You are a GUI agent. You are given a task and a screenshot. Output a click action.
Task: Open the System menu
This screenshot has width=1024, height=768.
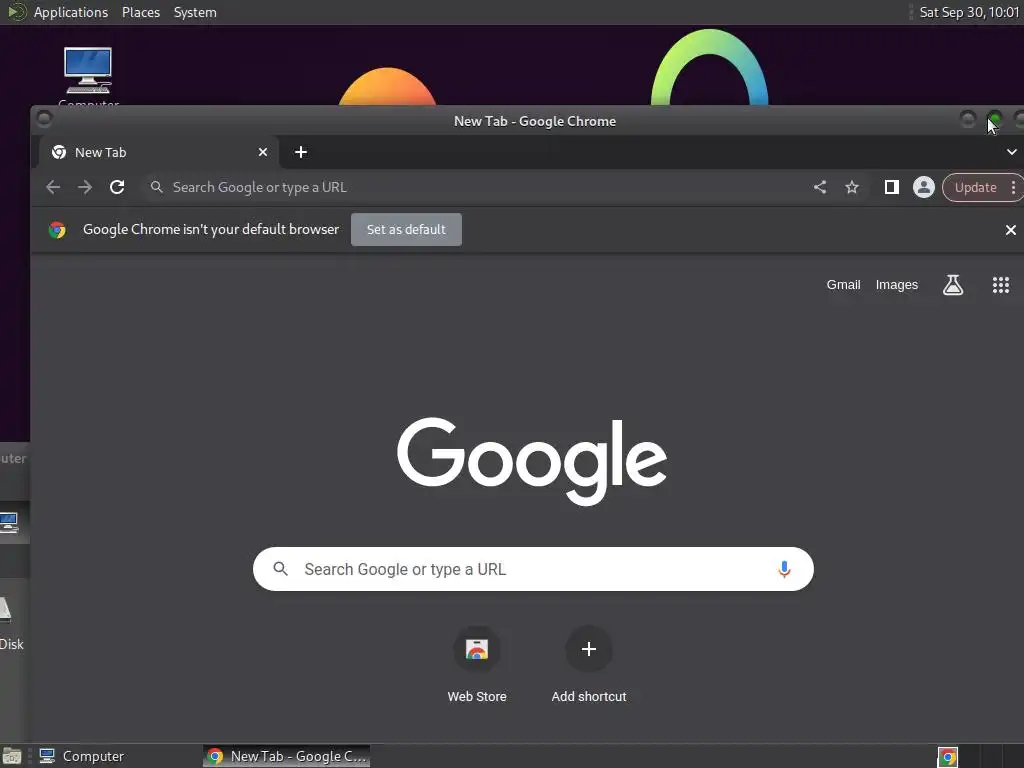(195, 12)
